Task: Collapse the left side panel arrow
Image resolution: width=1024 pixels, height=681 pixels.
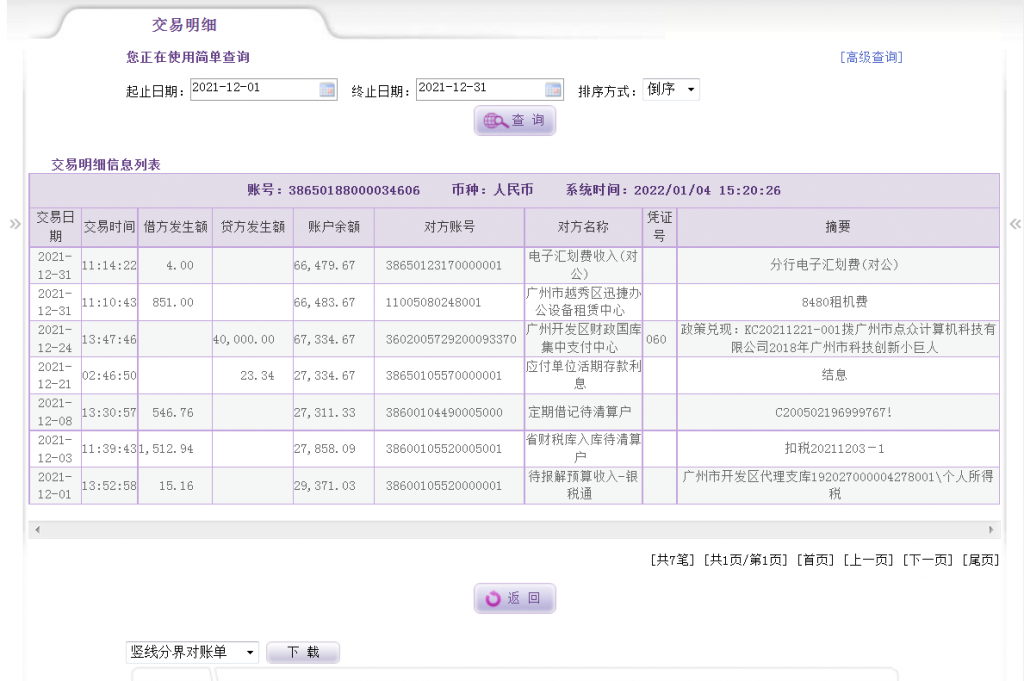Action: click(15, 223)
